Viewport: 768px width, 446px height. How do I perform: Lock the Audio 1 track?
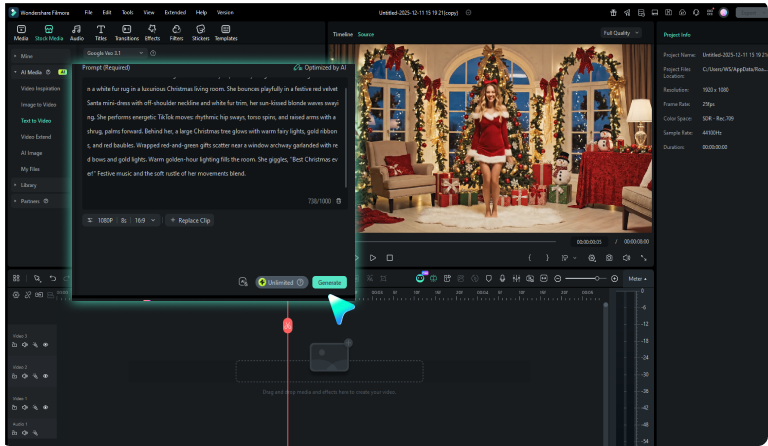pyautogui.click(x=15, y=433)
